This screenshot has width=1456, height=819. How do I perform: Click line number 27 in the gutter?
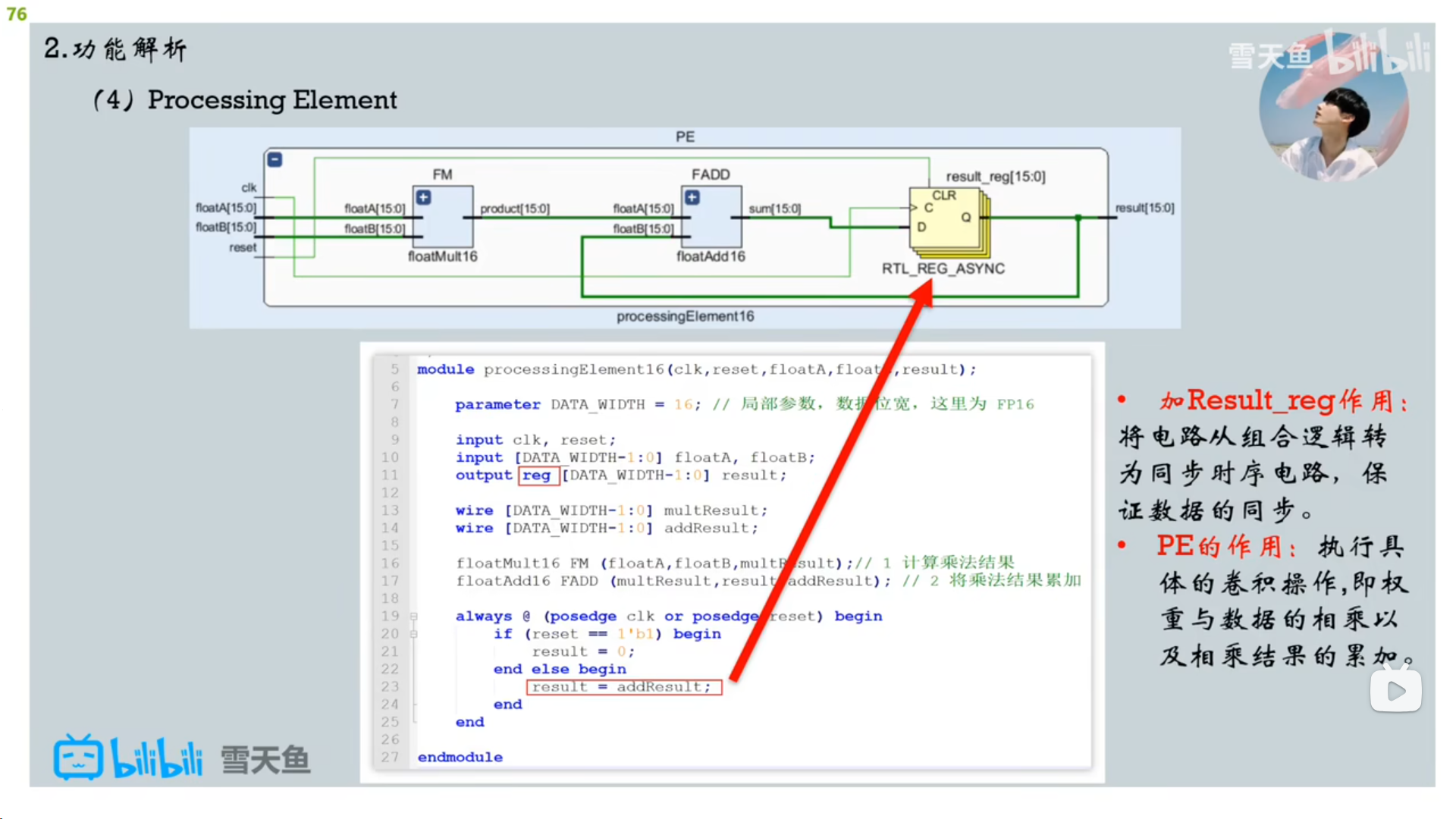(x=390, y=757)
